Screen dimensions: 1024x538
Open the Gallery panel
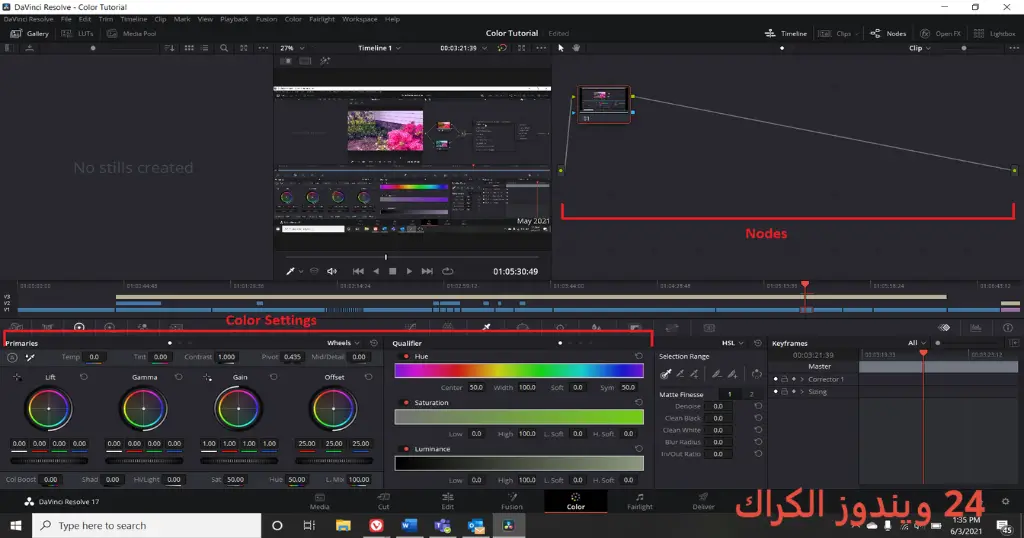[30, 33]
